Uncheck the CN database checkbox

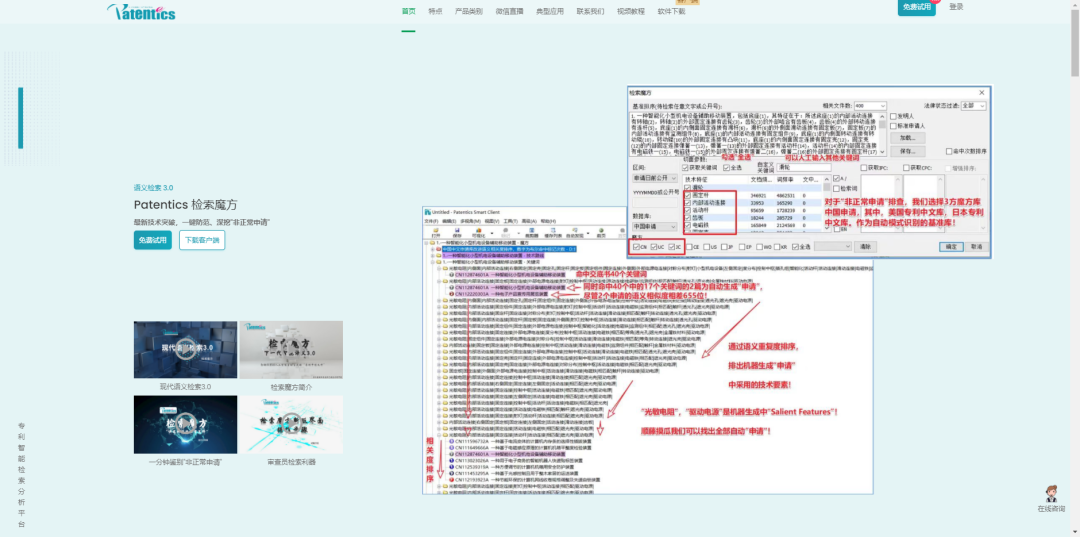(x=636, y=246)
